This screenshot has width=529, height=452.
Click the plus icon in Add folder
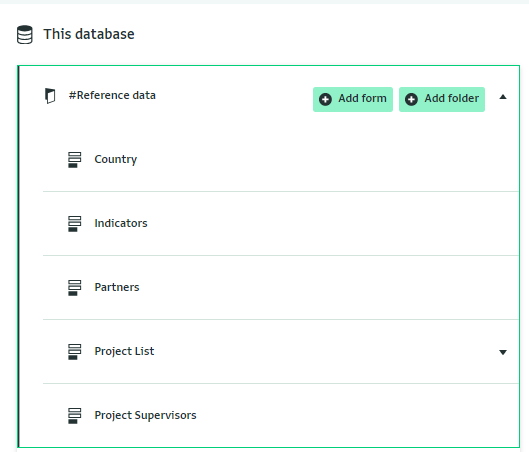point(411,100)
